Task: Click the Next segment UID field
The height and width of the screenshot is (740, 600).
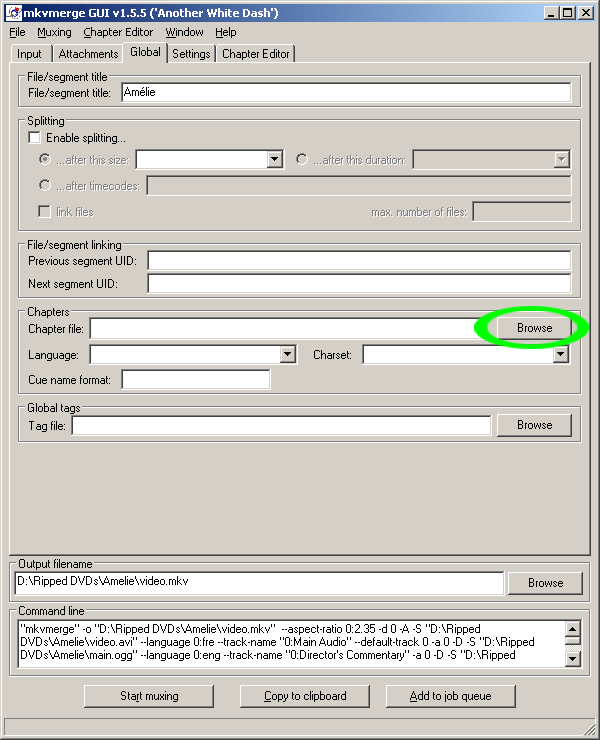Action: point(359,284)
